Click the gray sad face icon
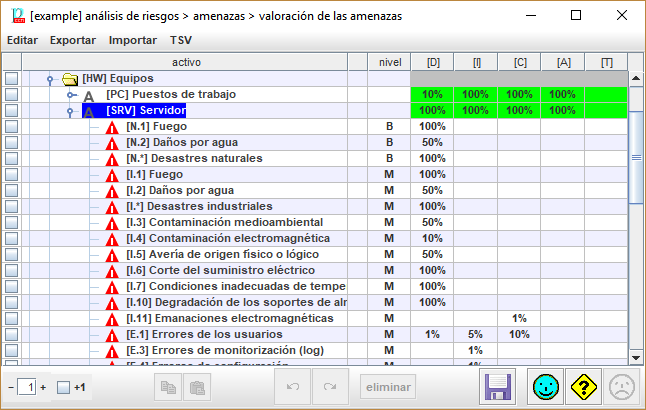This screenshot has width=646, height=410. [x=622, y=386]
